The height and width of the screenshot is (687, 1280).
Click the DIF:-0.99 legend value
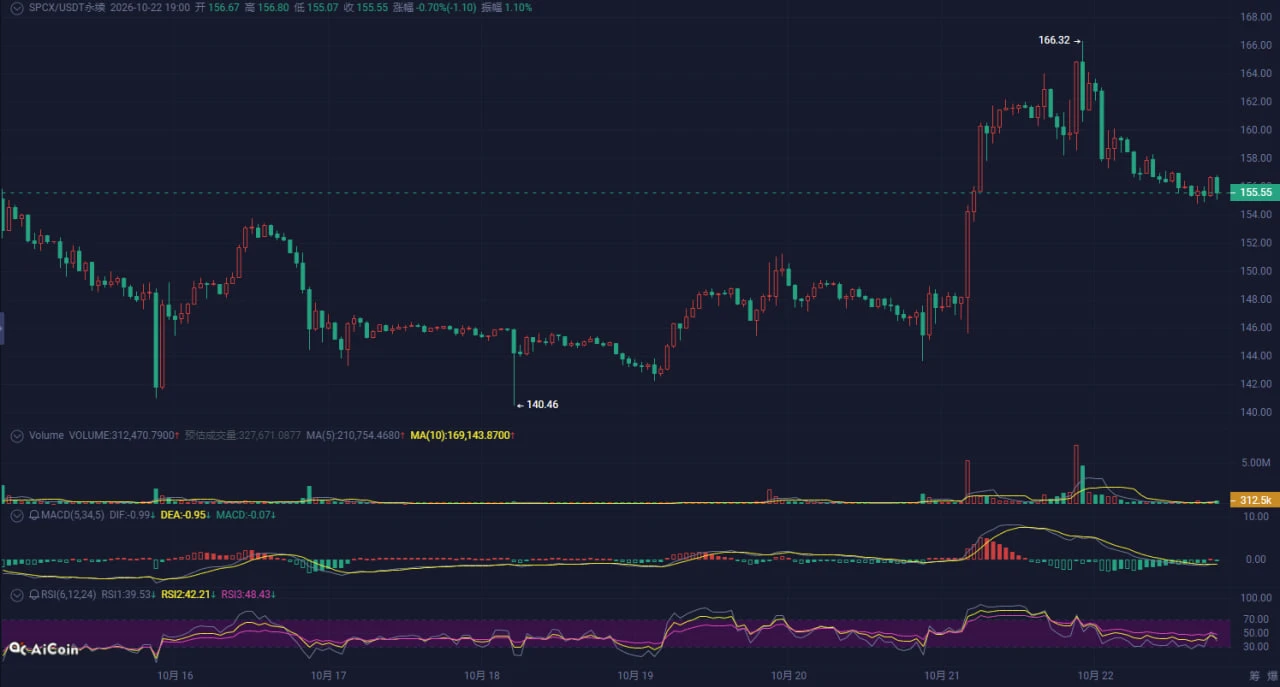pyautogui.click(x=132, y=515)
